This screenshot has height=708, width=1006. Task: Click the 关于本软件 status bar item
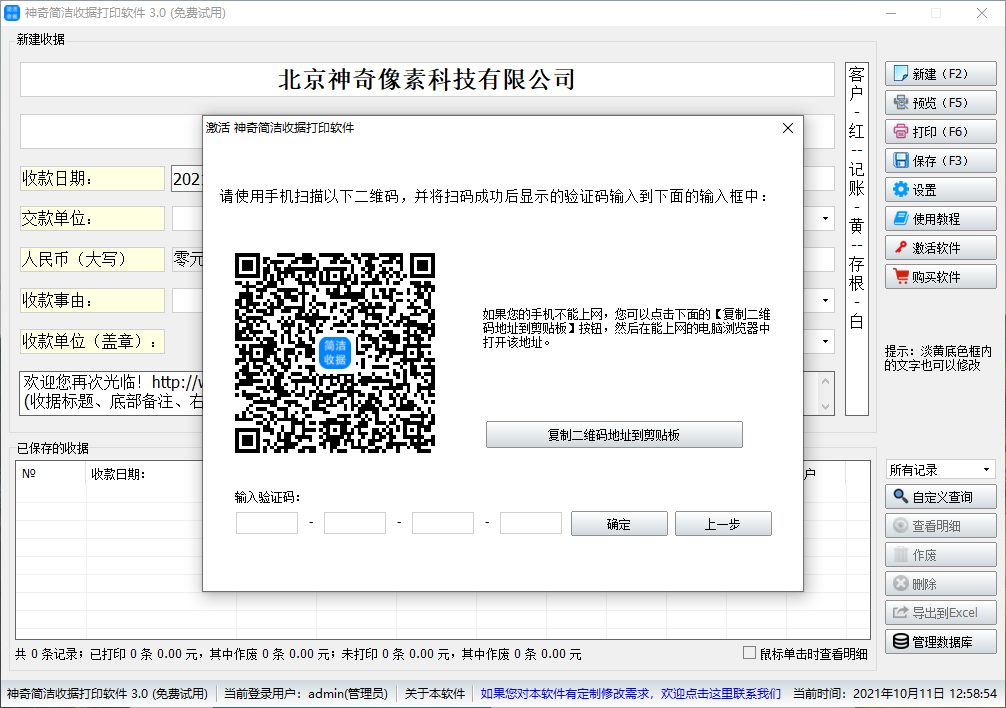(x=435, y=693)
